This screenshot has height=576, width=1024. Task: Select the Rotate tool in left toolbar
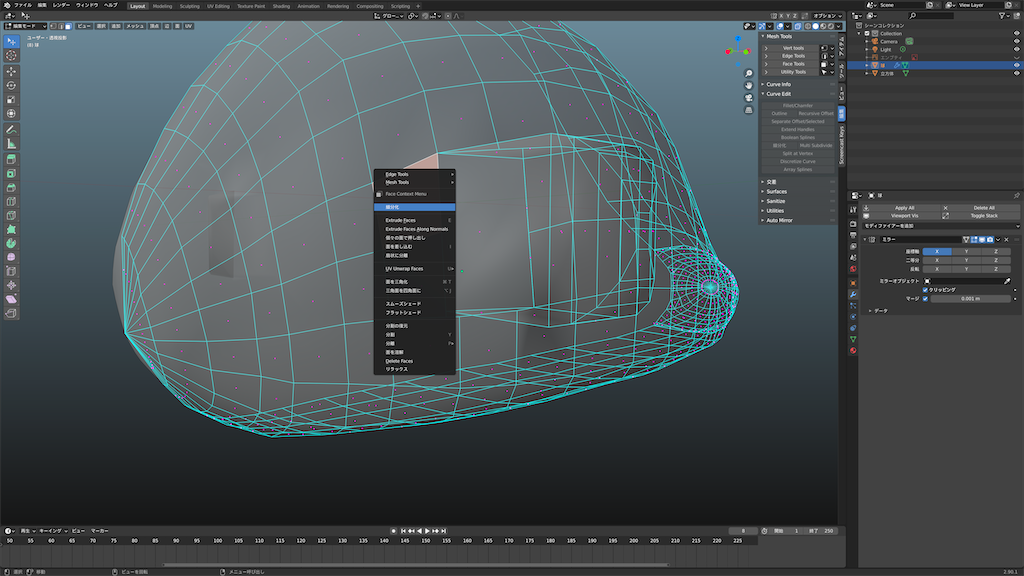pyautogui.click(x=11, y=86)
